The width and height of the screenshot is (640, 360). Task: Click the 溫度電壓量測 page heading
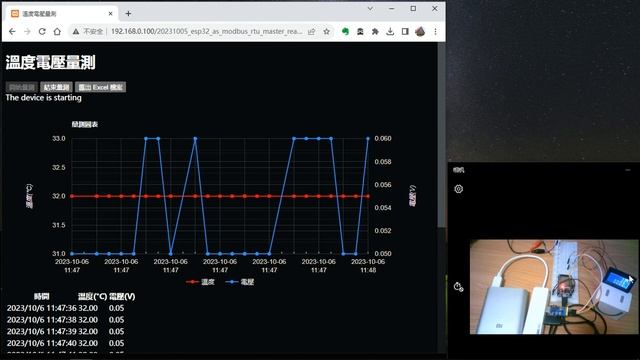click(x=51, y=62)
